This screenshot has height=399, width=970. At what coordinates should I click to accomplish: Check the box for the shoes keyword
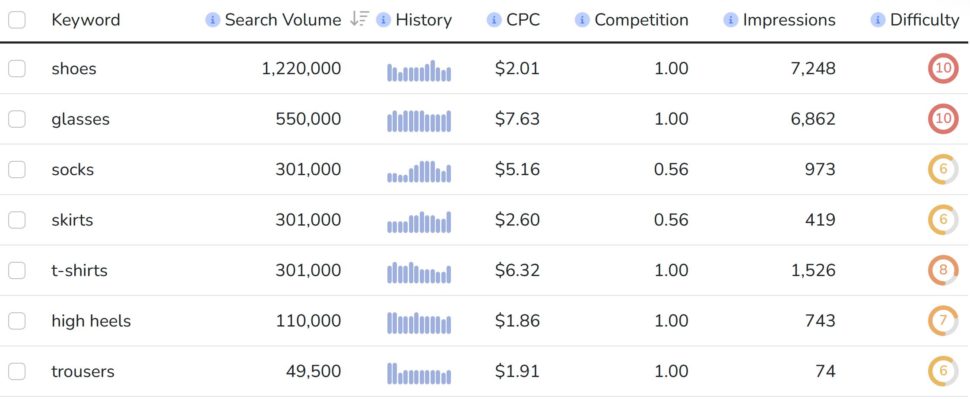pos(17,69)
